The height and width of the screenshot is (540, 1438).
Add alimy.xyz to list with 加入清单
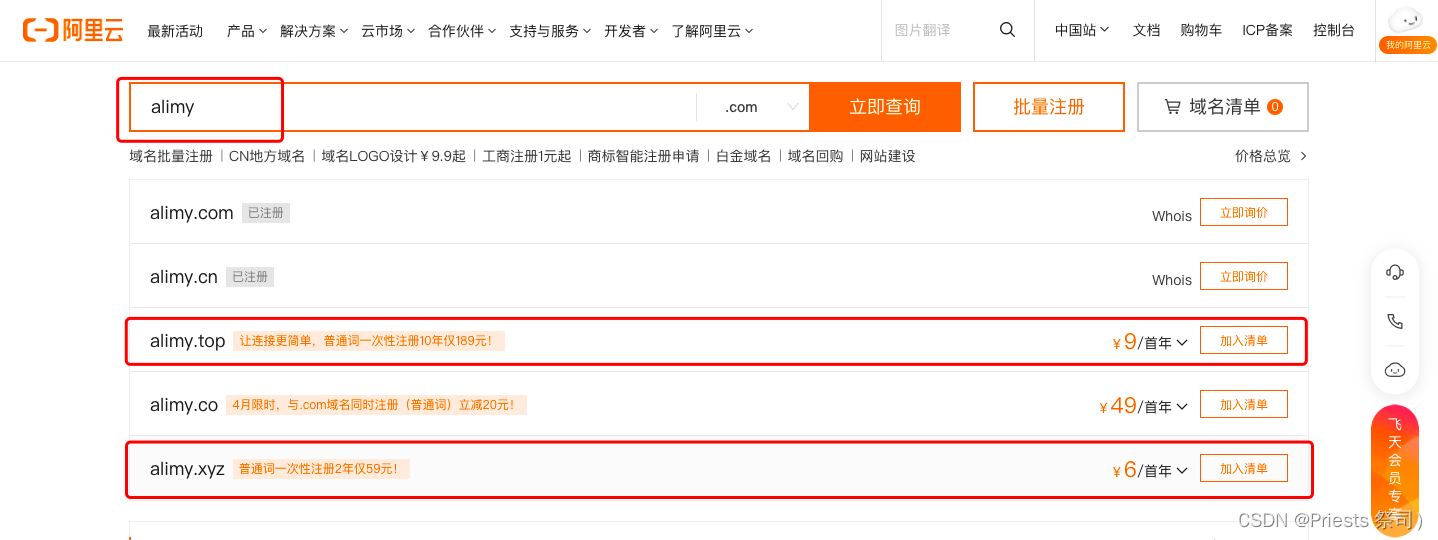[1244, 468]
